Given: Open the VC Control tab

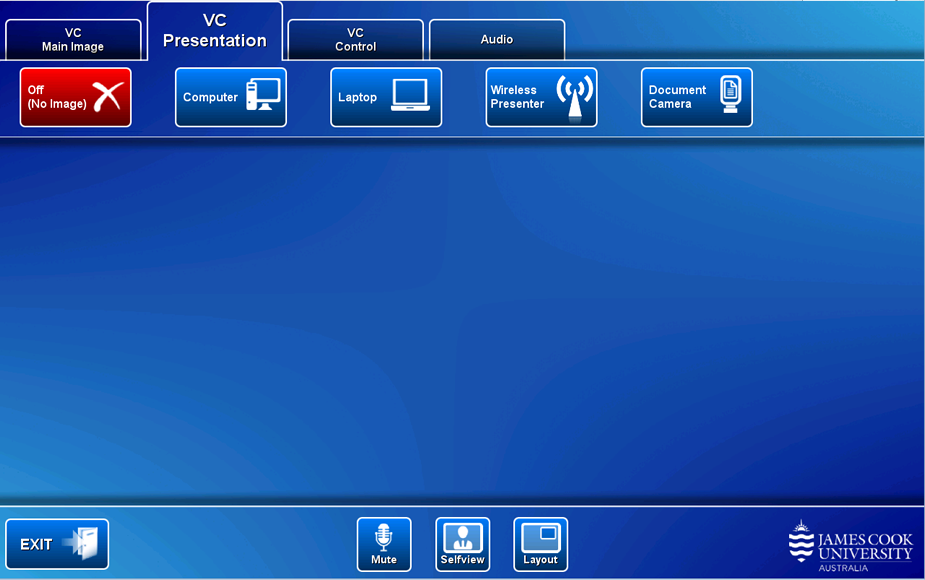Looking at the screenshot, I should (356, 40).
